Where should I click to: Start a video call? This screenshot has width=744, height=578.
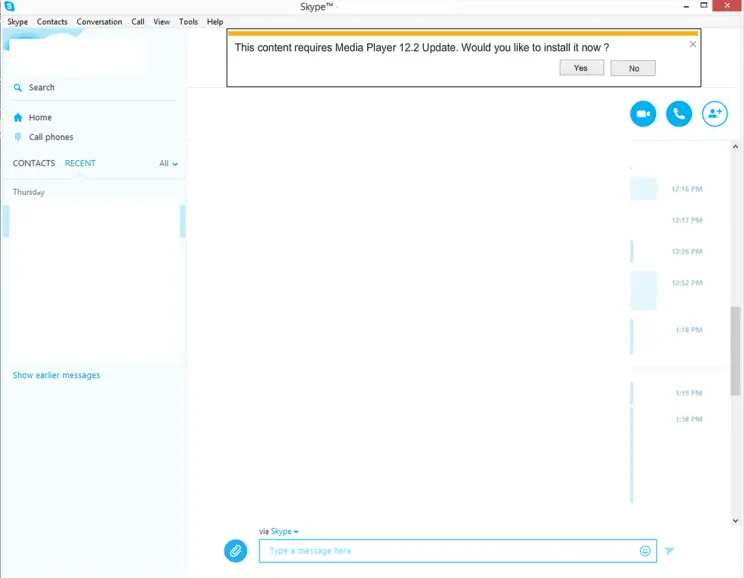tap(643, 114)
